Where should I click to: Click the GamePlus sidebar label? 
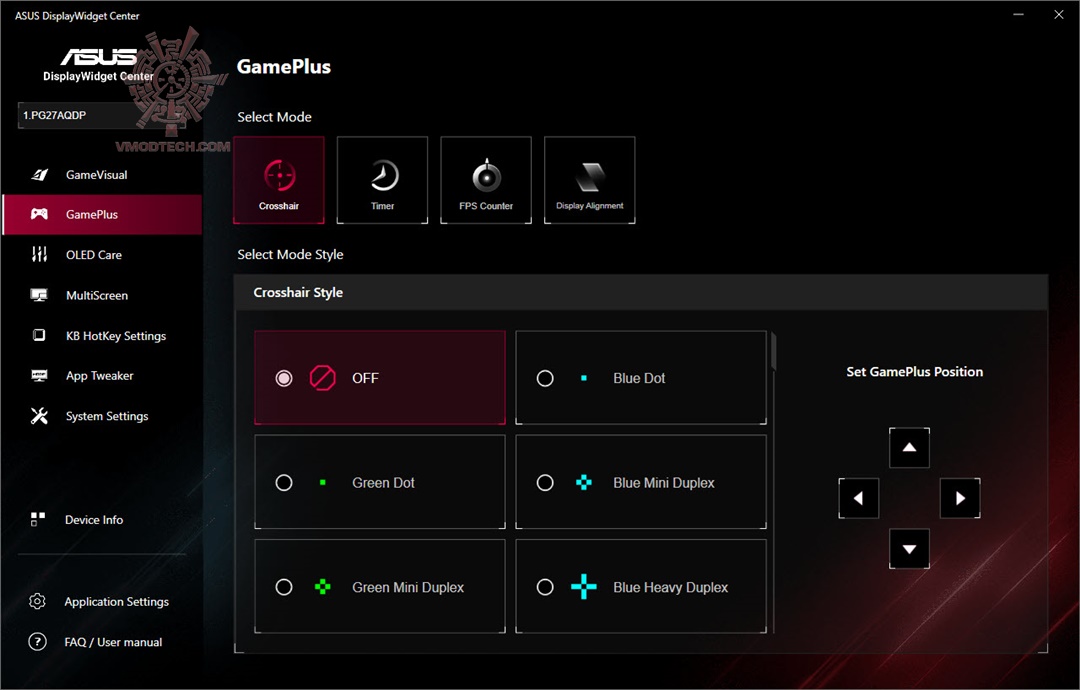tap(92, 215)
